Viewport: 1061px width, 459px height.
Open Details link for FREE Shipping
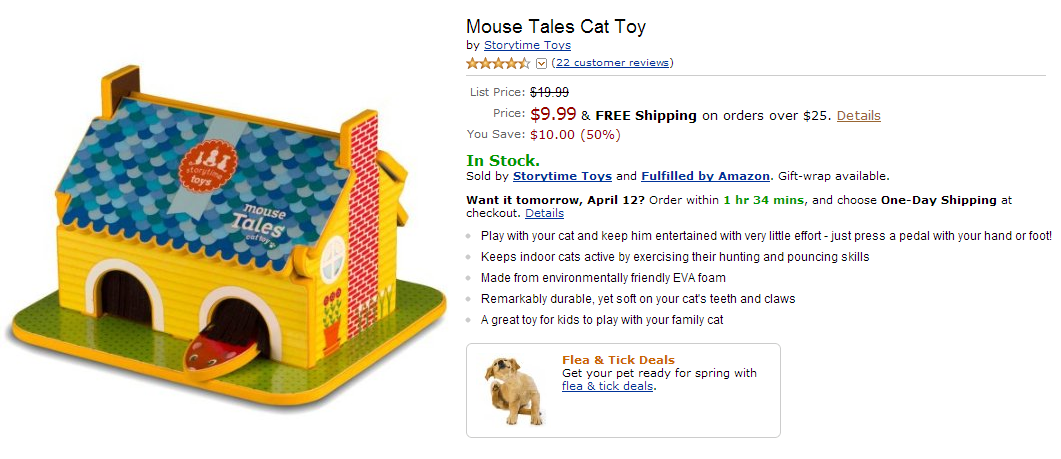858,115
